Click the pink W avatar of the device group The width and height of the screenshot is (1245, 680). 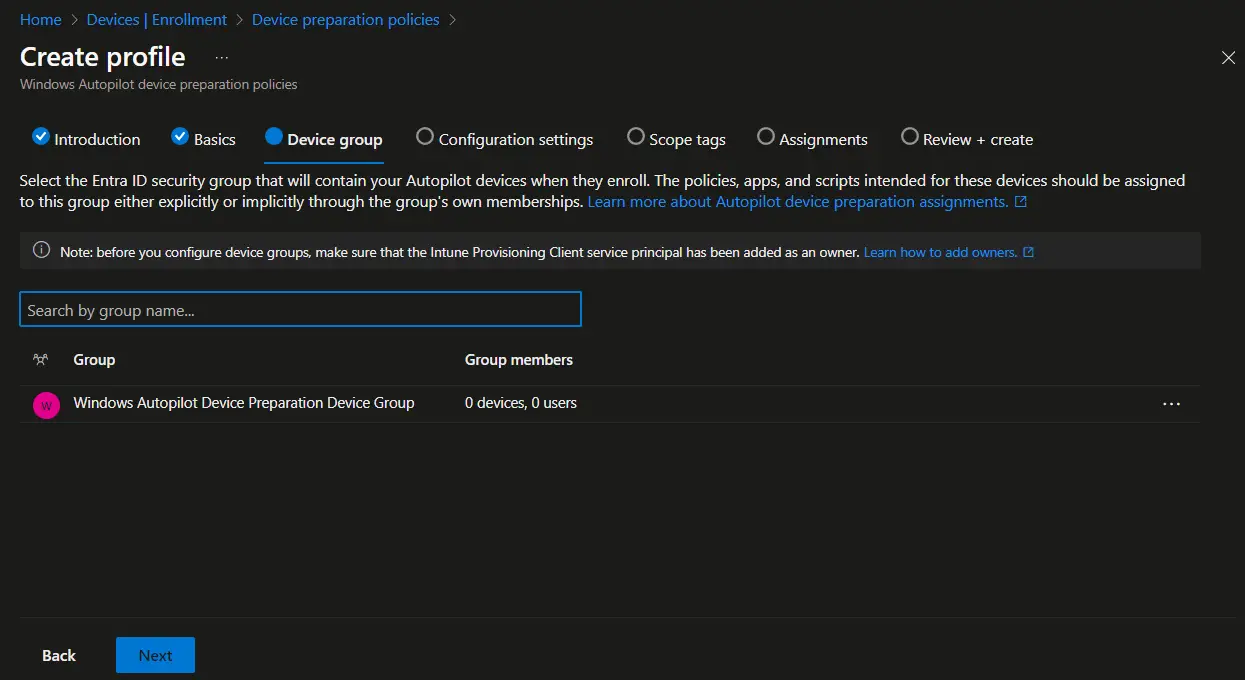46,404
